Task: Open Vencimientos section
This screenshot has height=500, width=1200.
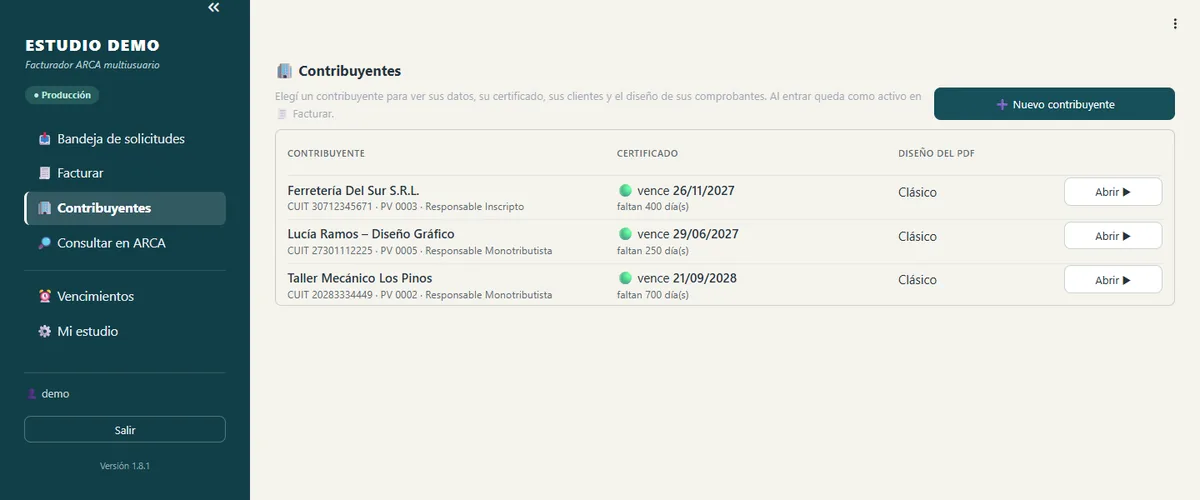Action: 125,296
